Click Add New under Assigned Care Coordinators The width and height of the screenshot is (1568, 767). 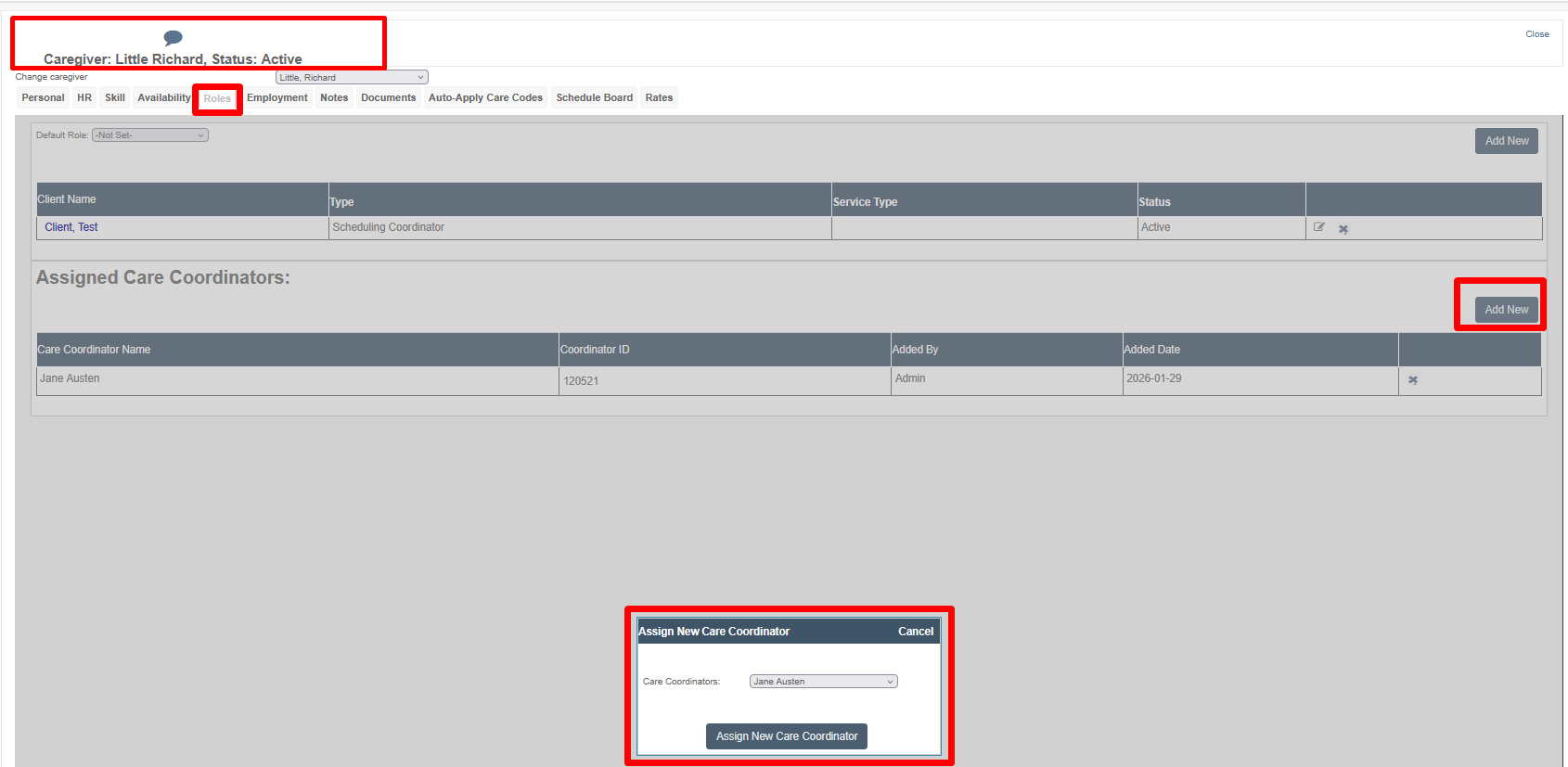click(x=1507, y=310)
